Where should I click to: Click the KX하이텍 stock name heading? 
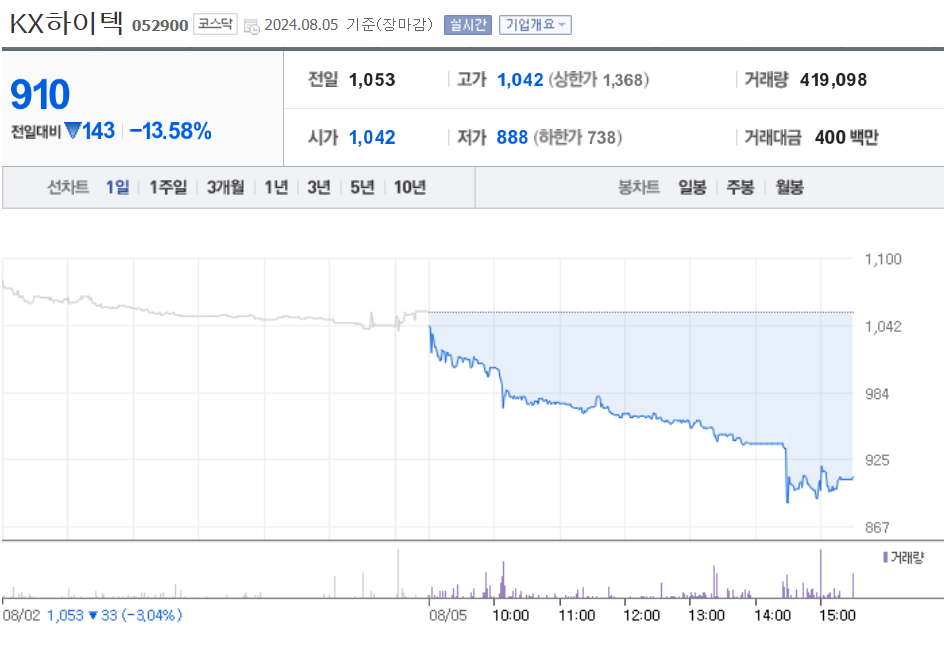tap(66, 23)
